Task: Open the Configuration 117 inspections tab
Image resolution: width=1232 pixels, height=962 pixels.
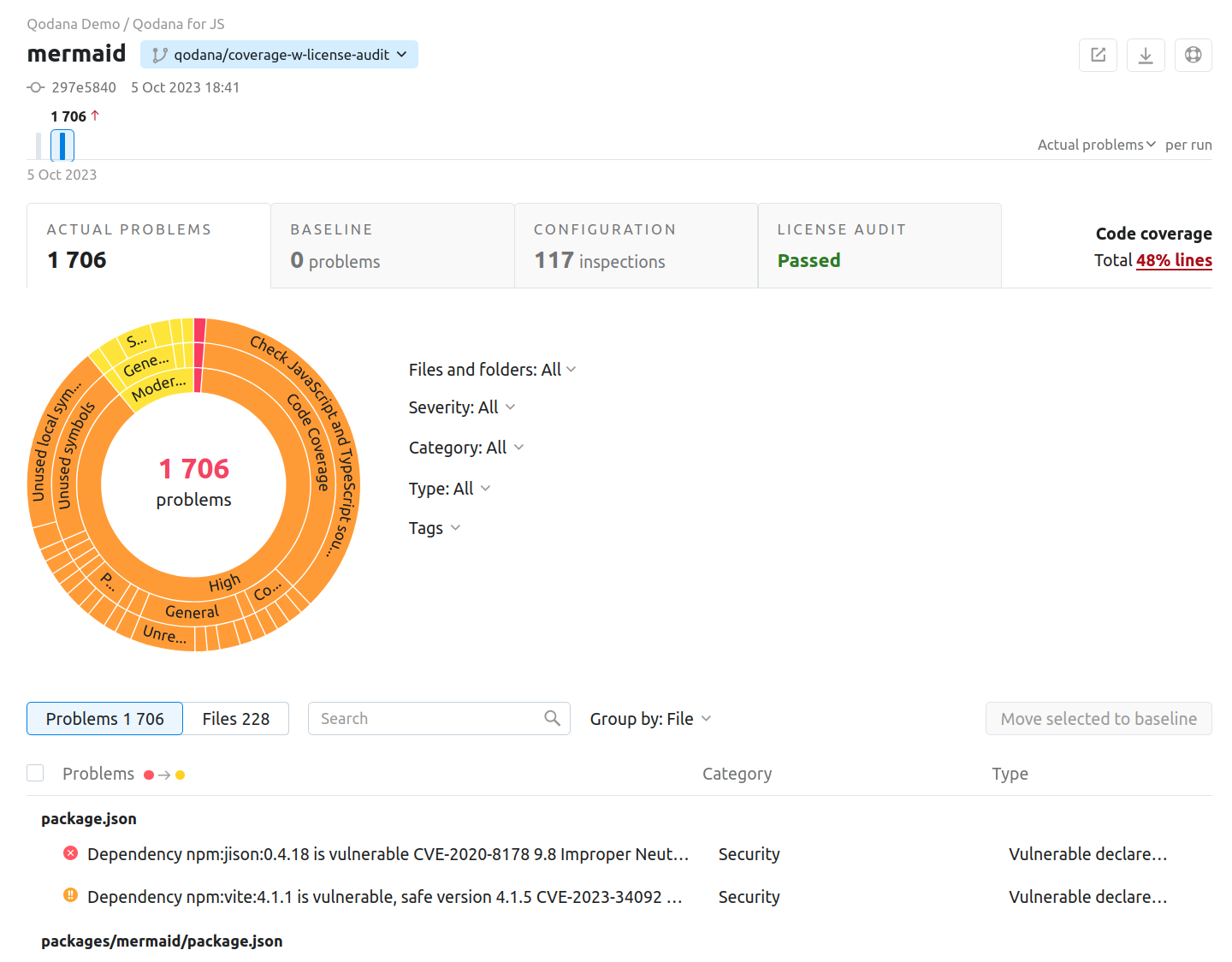Action: [x=636, y=246]
